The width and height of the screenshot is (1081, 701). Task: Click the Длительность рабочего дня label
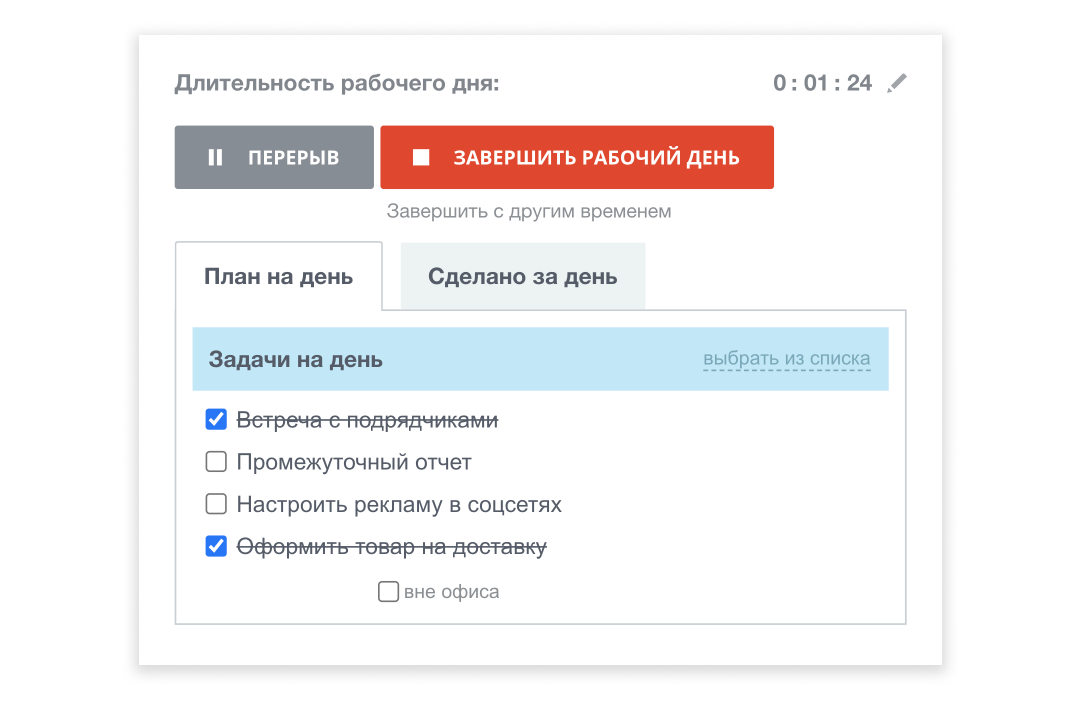click(337, 83)
